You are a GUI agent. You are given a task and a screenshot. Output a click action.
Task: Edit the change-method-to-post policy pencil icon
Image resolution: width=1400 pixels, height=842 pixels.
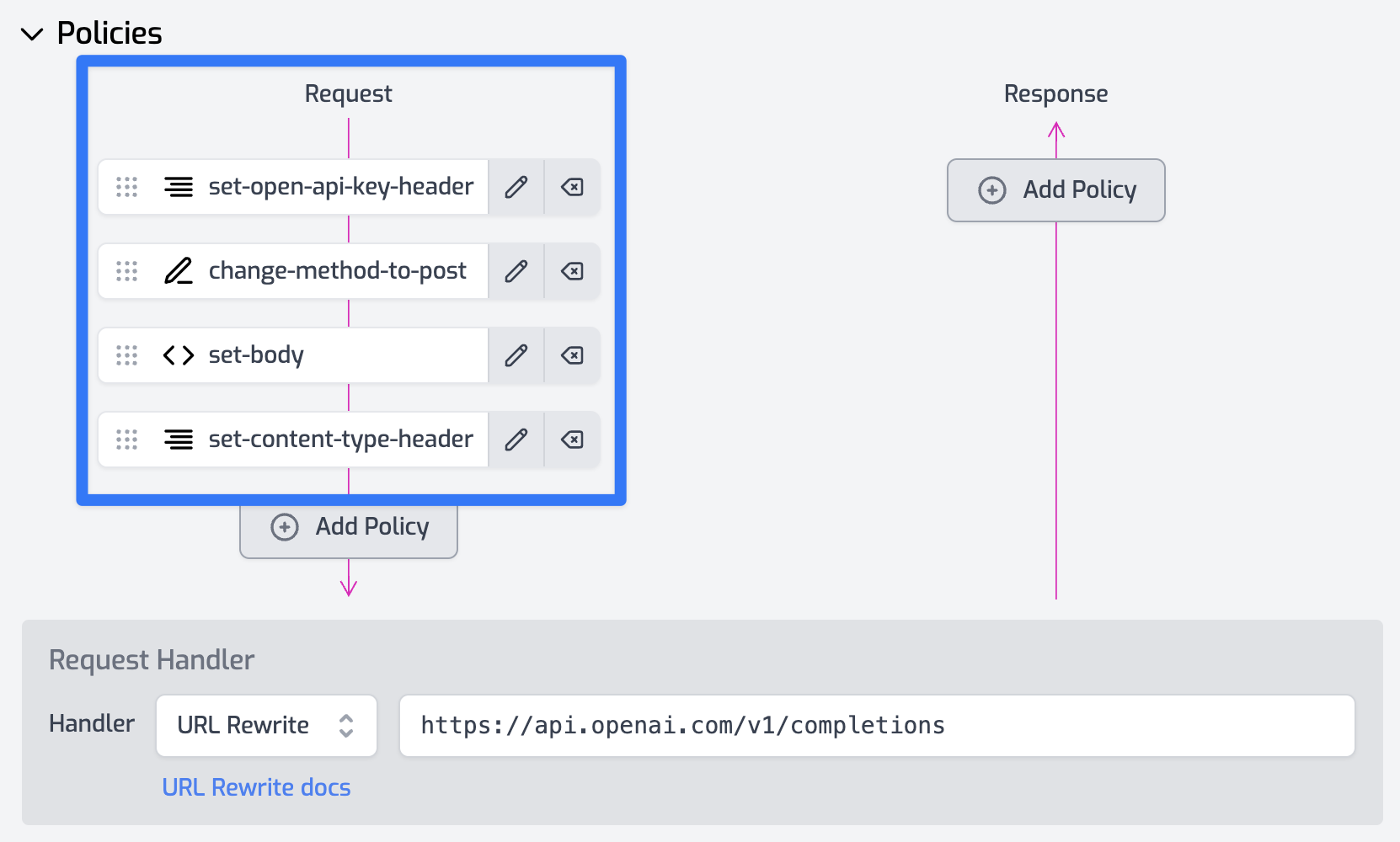[x=516, y=271]
